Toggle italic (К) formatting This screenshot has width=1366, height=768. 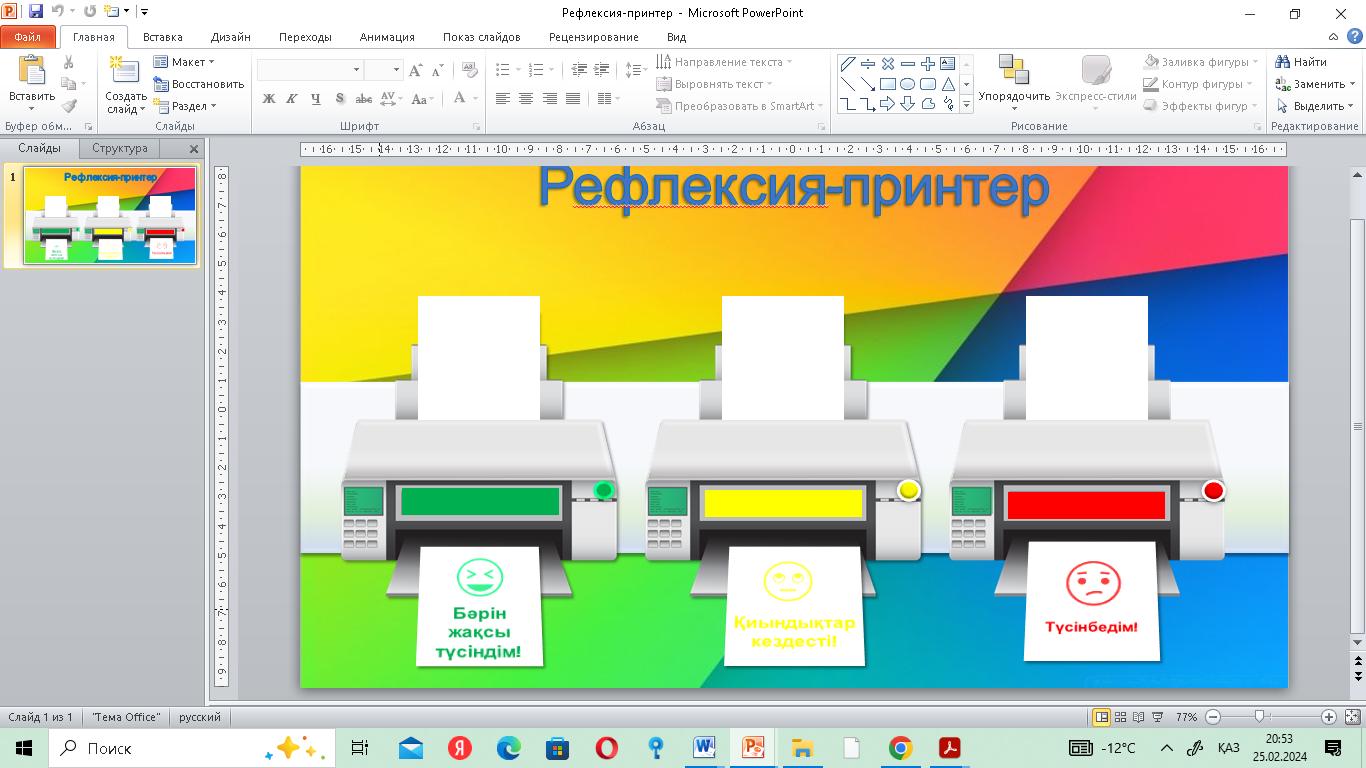point(292,99)
